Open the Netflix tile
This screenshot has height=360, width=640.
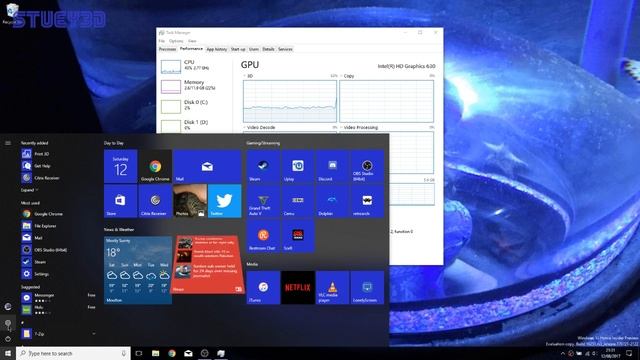coord(298,287)
